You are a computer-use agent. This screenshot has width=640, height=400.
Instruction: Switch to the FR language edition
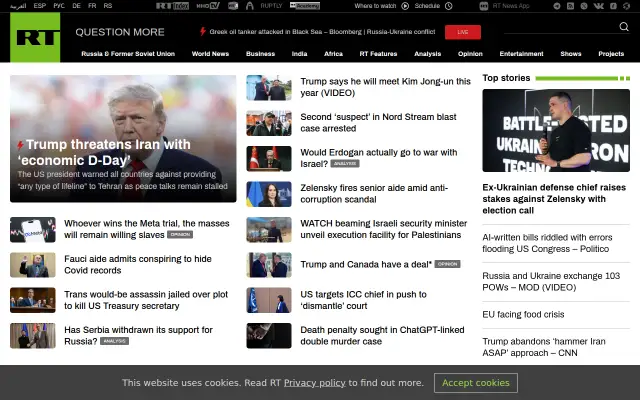point(92,6)
